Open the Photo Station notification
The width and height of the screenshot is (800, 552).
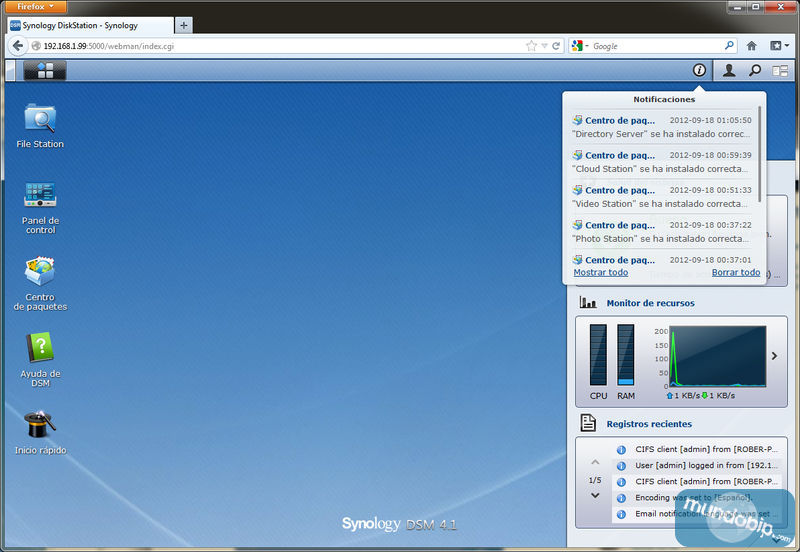click(x=662, y=232)
